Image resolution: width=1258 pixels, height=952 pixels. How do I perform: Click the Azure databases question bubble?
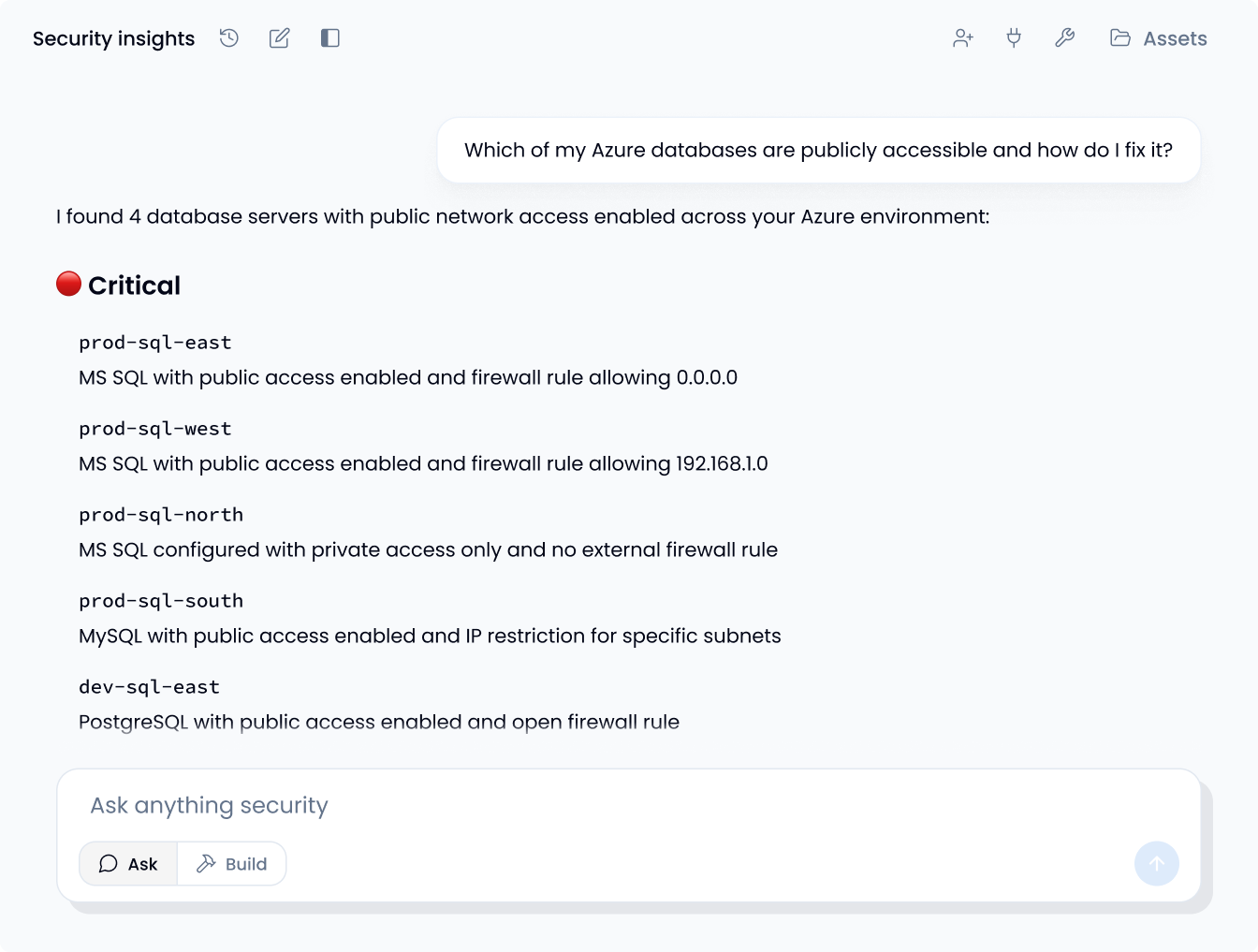point(818,151)
